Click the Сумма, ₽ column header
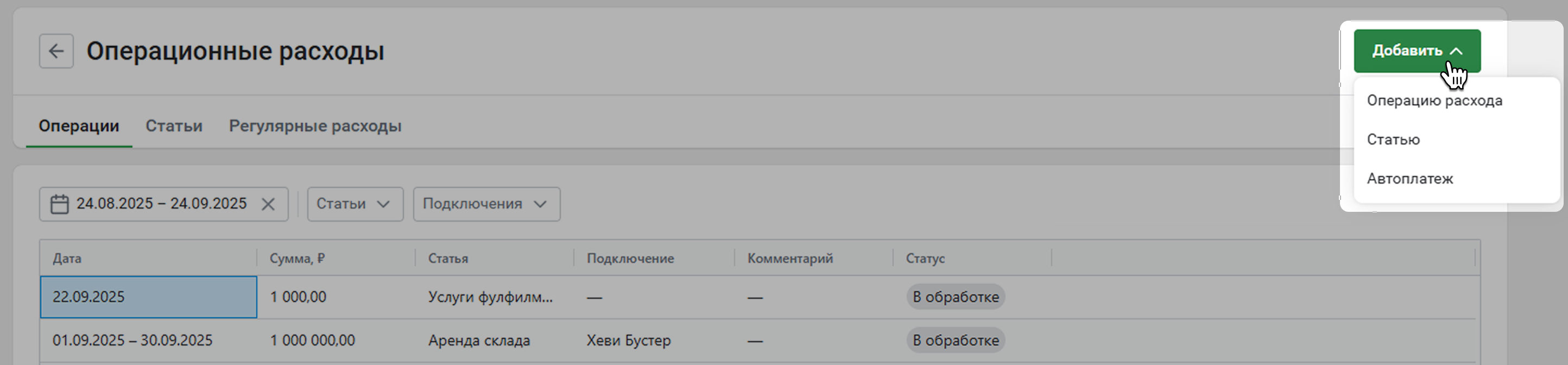Screen dimensions: 1568x365 (x=297, y=259)
